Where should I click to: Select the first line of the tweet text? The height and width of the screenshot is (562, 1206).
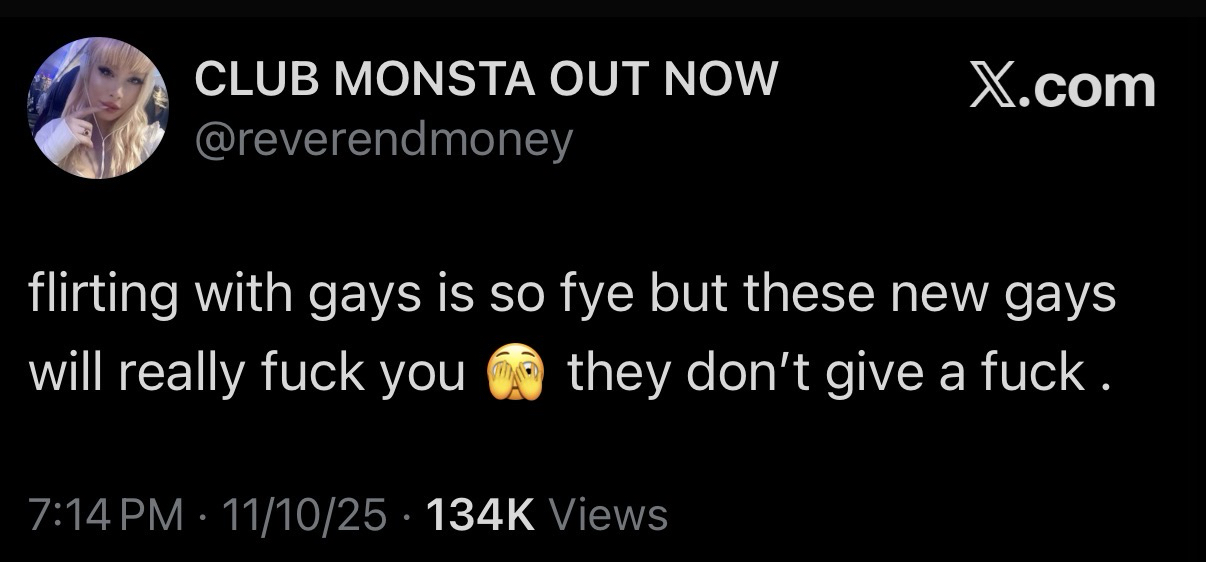pyautogui.click(x=571, y=299)
